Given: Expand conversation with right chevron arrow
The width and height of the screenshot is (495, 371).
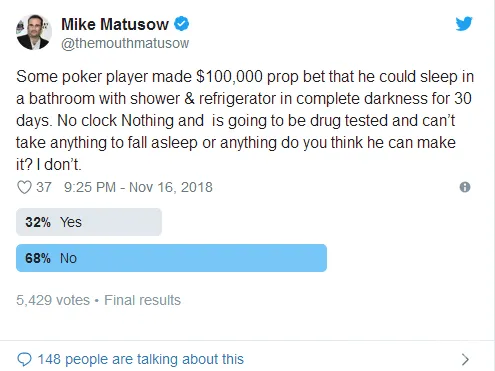Looking at the screenshot, I should 465,359.
